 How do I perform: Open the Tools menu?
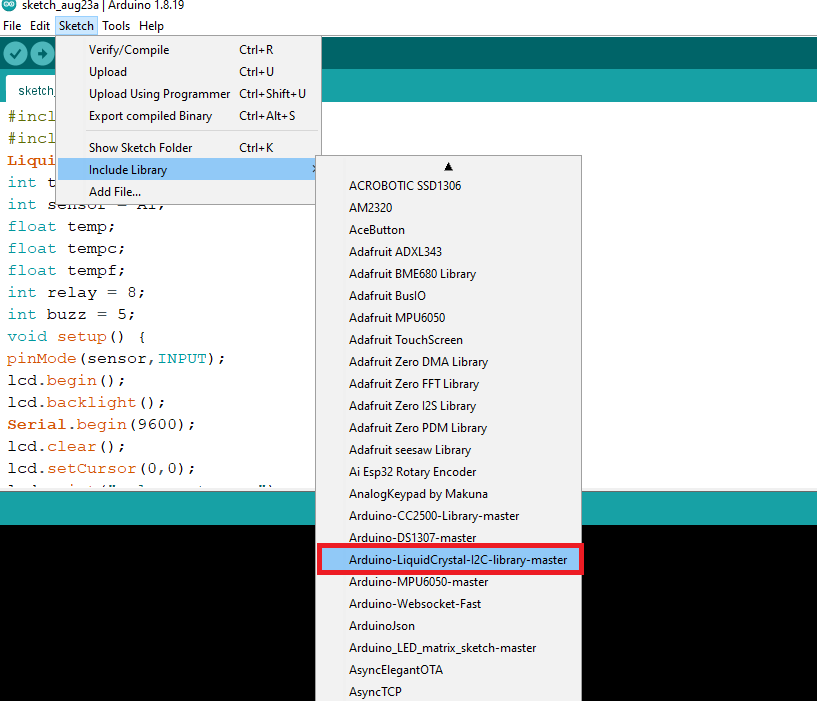(x=116, y=26)
